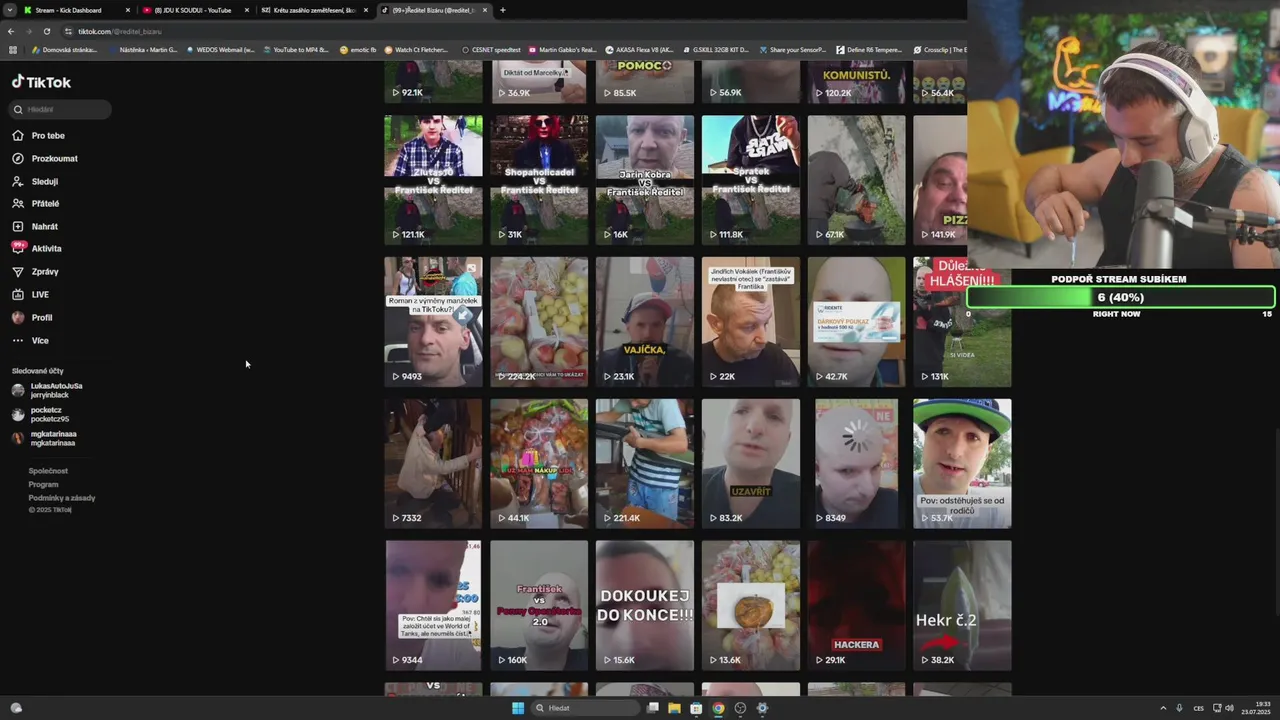Open Watch Ct Fletcher bookmark
The image size is (1280, 720).
coord(416,49)
